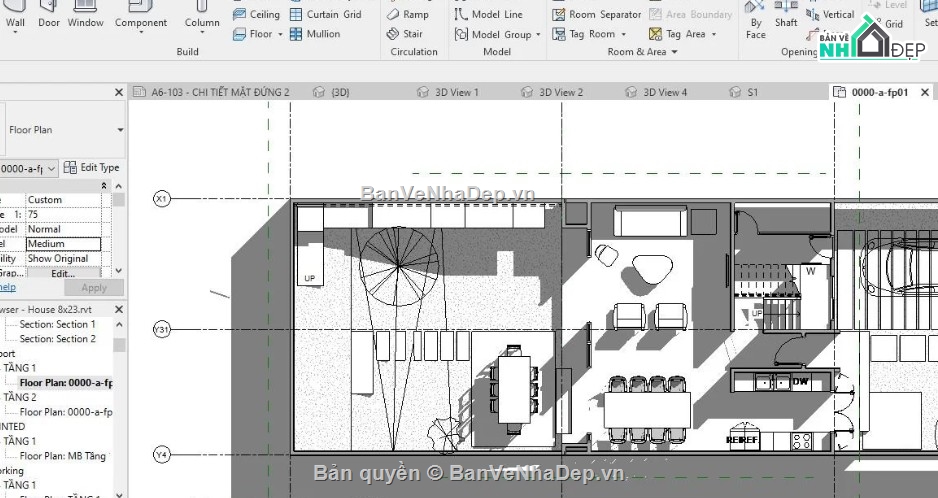Click the Show Original visibility value

(x=63, y=259)
